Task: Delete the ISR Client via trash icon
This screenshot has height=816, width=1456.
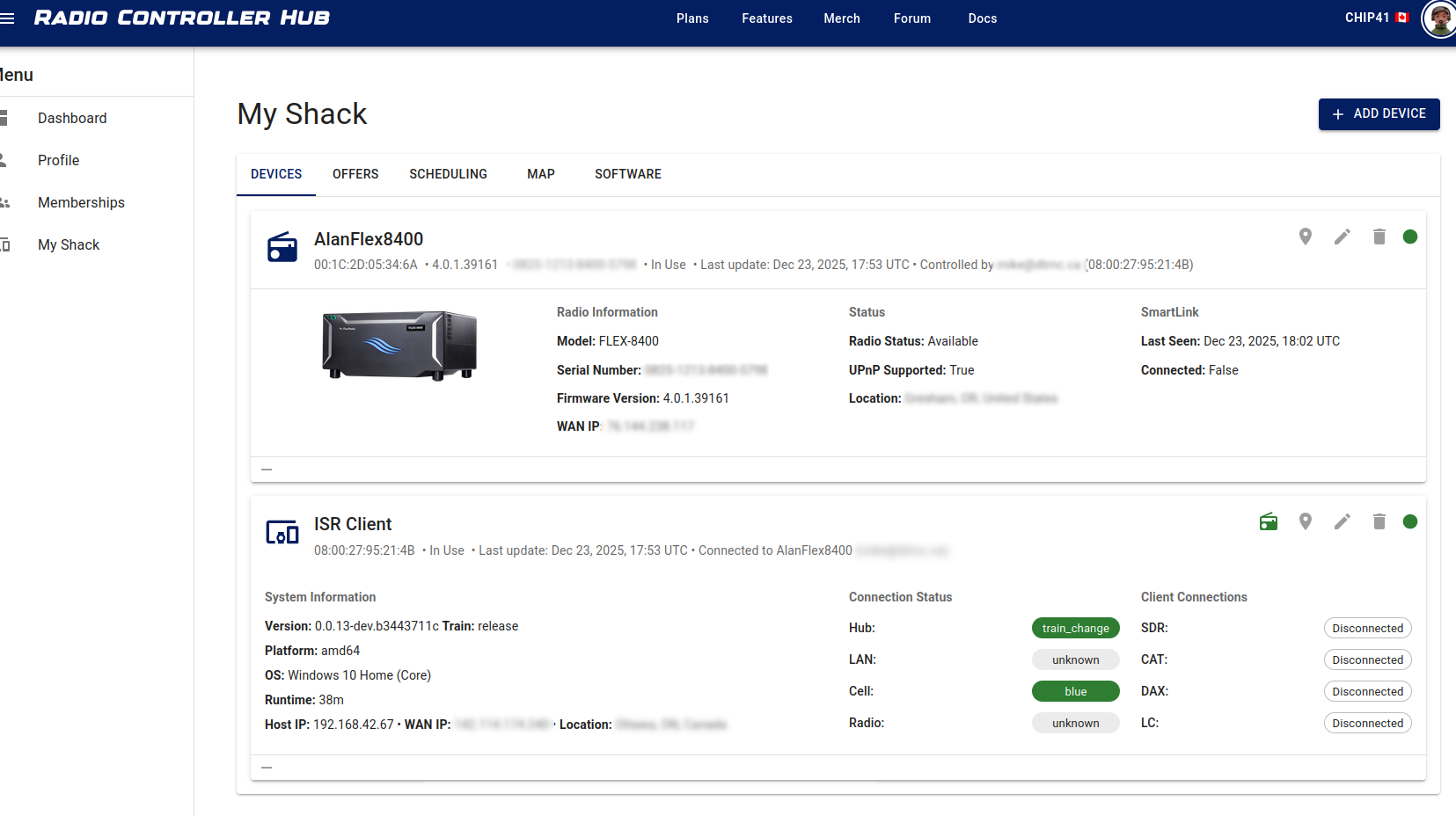Action: (1379, 522)
